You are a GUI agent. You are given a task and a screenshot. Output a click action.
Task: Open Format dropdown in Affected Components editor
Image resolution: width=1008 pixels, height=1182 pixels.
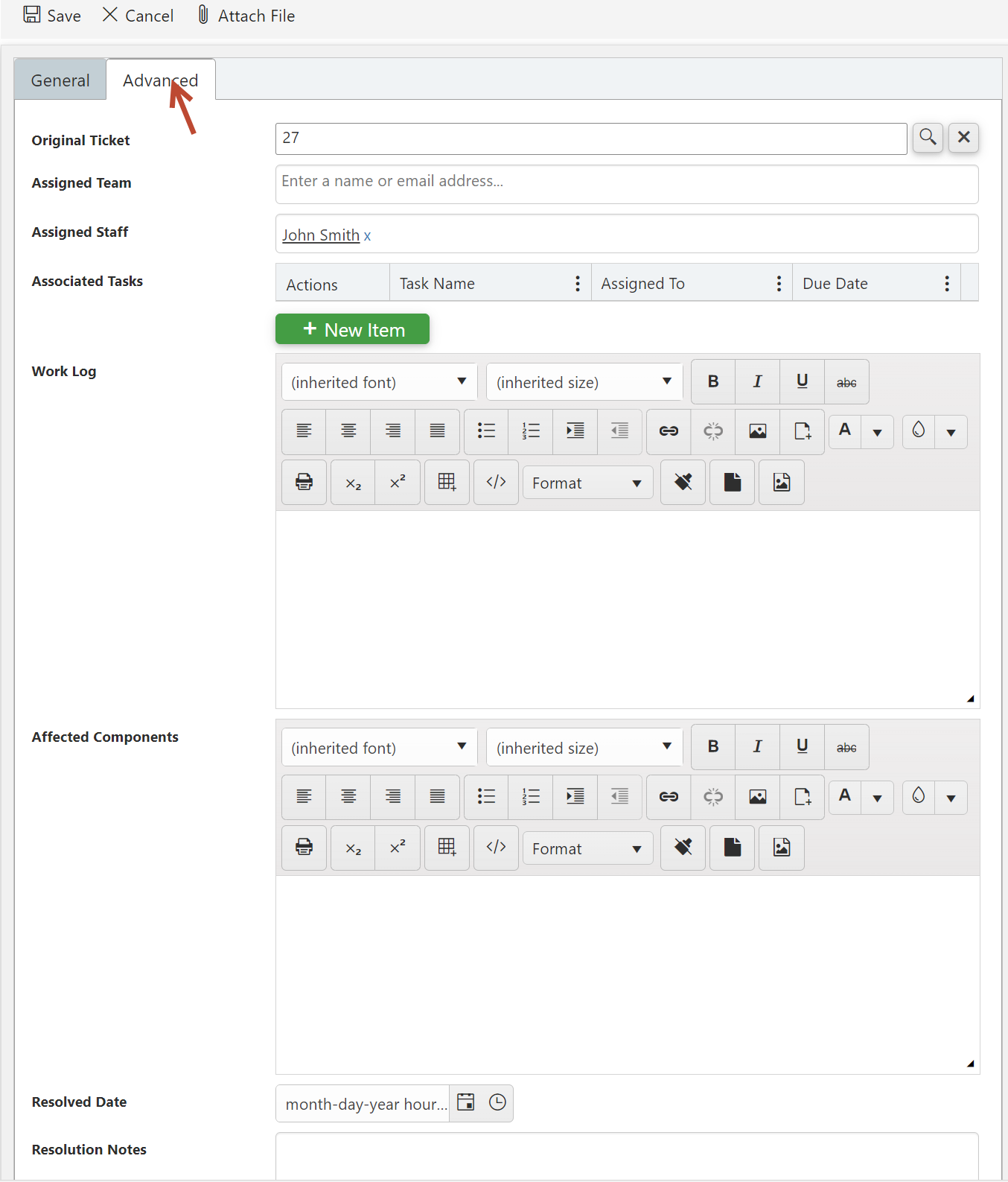[x=587, y=849]
